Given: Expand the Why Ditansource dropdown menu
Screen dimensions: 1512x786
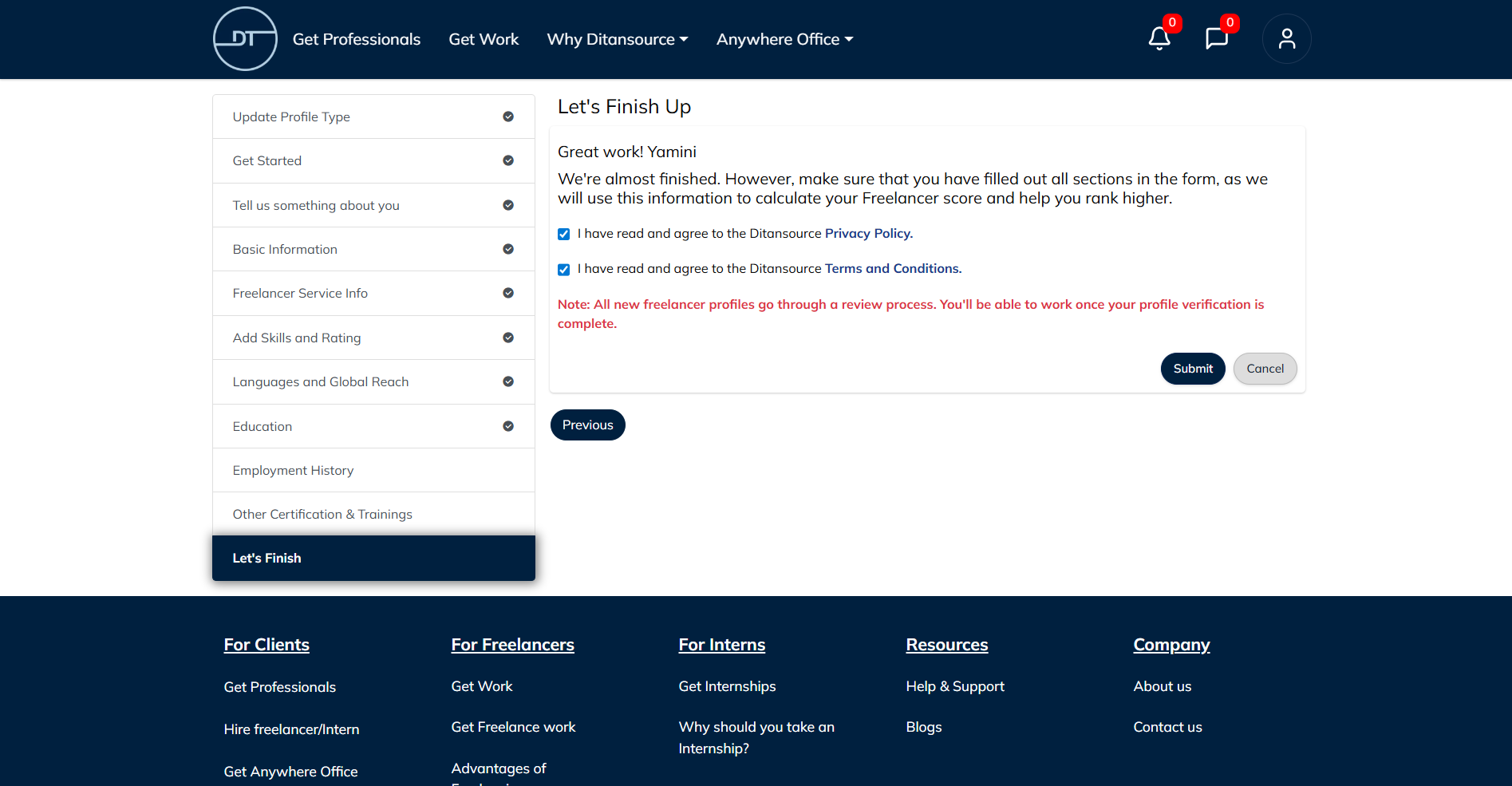Looking at the screenshot, I should [x=618, y=39].
